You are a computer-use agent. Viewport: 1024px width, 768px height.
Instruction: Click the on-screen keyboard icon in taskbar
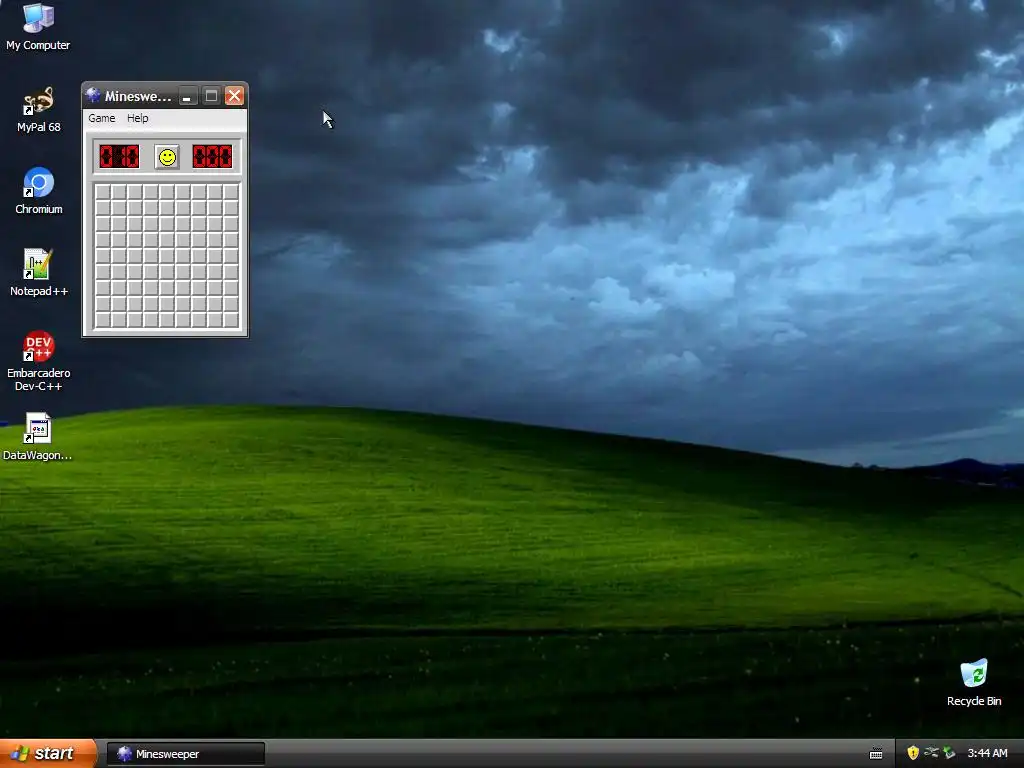[x=876, y=754]
